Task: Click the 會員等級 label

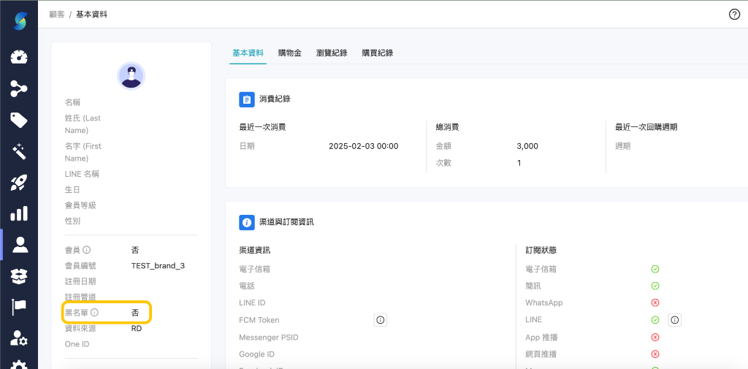Action: coord(80,205)
